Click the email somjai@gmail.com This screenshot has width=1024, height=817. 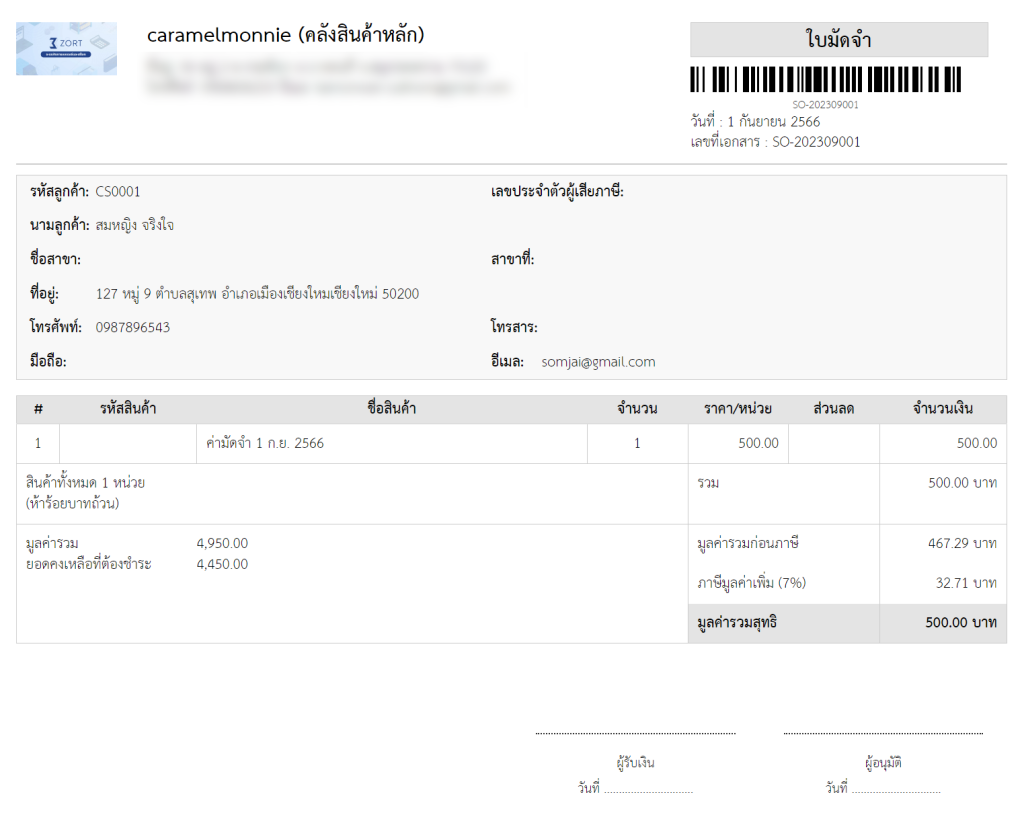pos(598,362)
